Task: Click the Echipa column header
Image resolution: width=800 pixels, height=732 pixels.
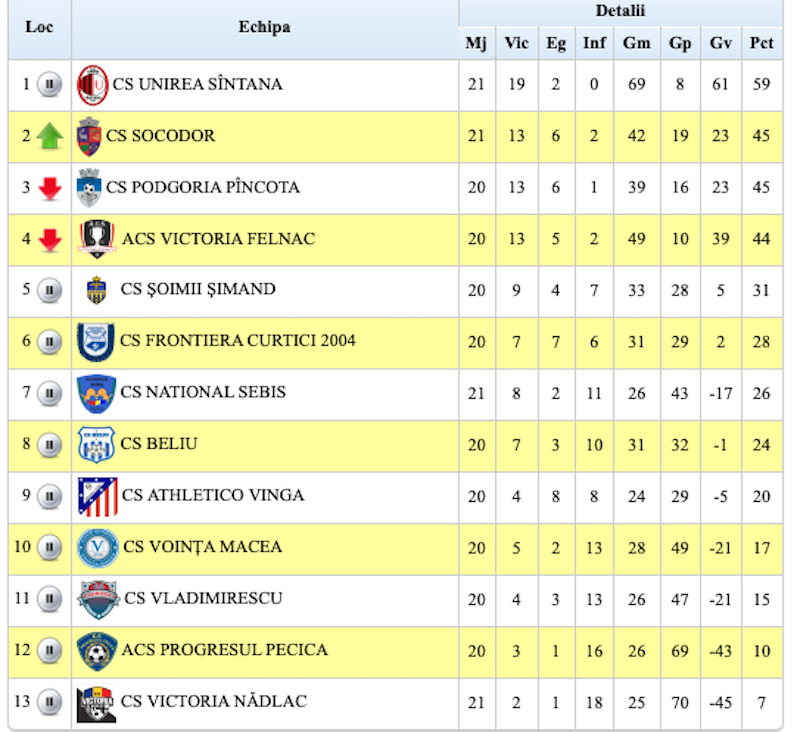Action: (265, 28)
